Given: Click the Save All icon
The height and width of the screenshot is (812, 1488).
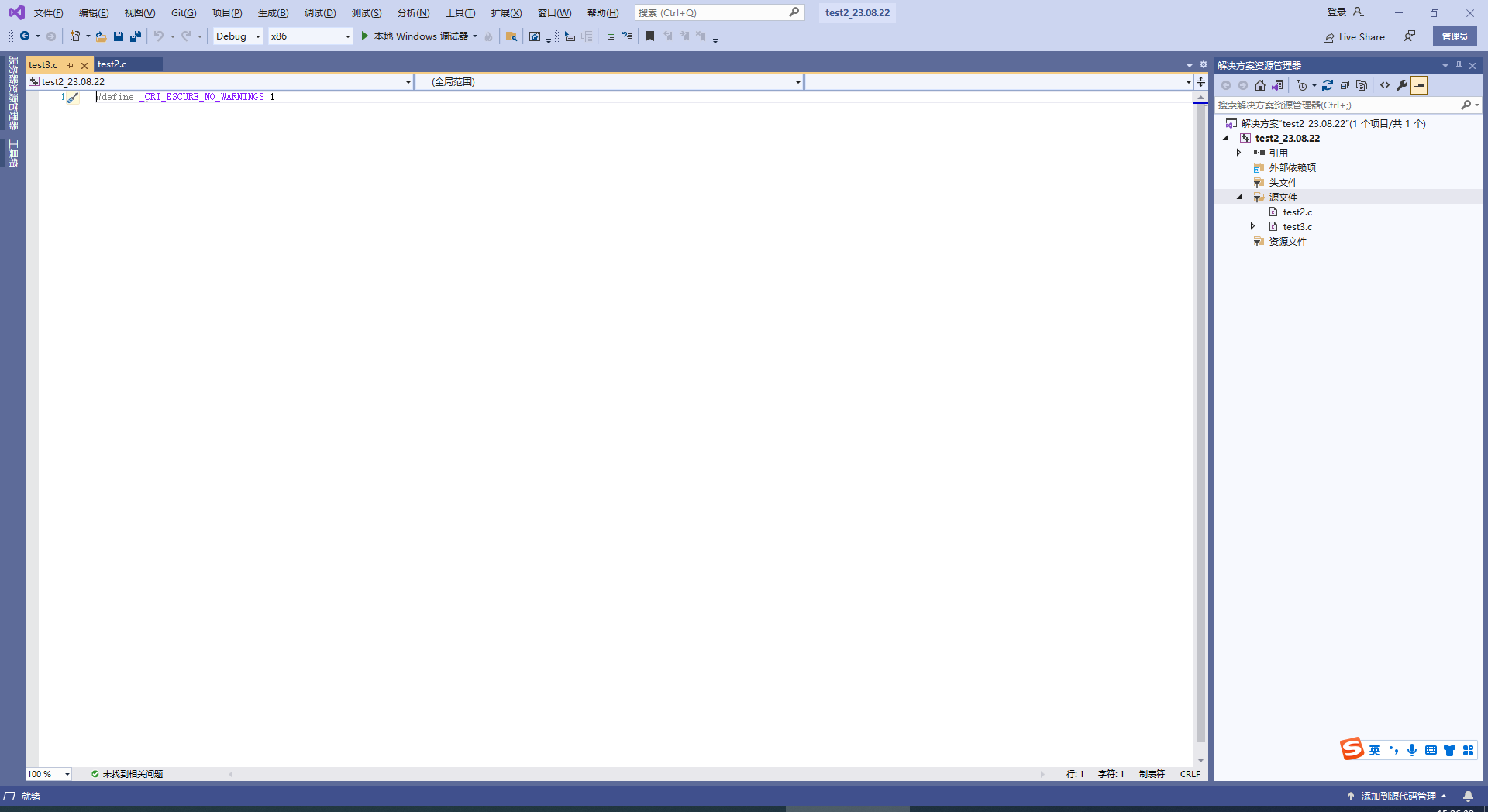Looking at the screenshot, I should point(136,36).
